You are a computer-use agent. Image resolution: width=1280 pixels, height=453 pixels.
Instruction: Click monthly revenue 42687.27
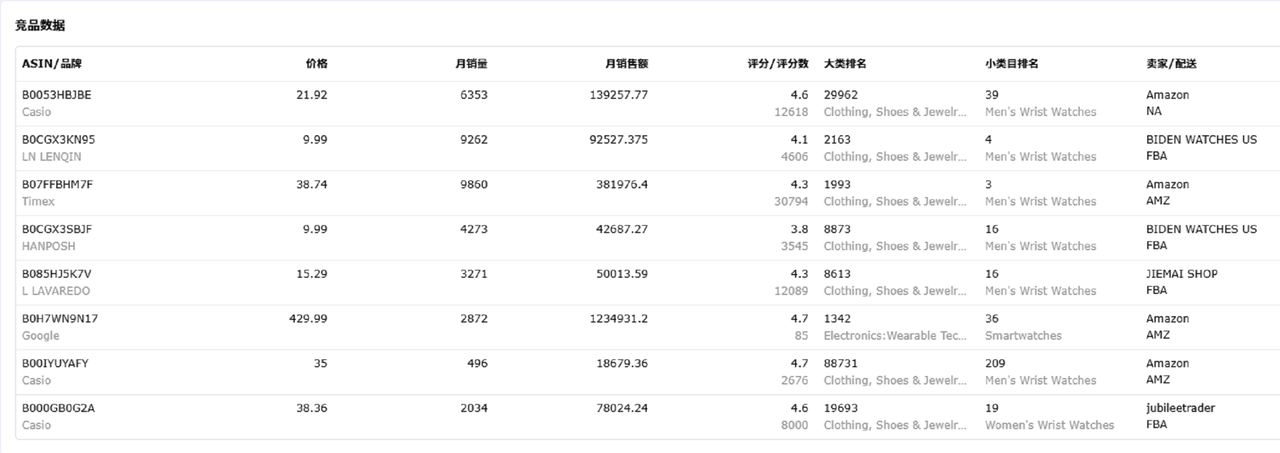click(x=622, y=229)
